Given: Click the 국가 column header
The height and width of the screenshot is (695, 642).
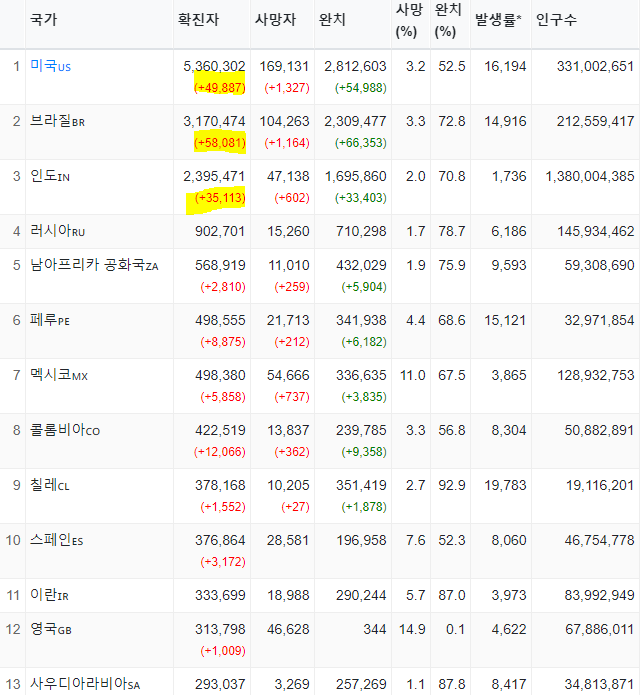Looking at the screenshot, I should (43, 20).
